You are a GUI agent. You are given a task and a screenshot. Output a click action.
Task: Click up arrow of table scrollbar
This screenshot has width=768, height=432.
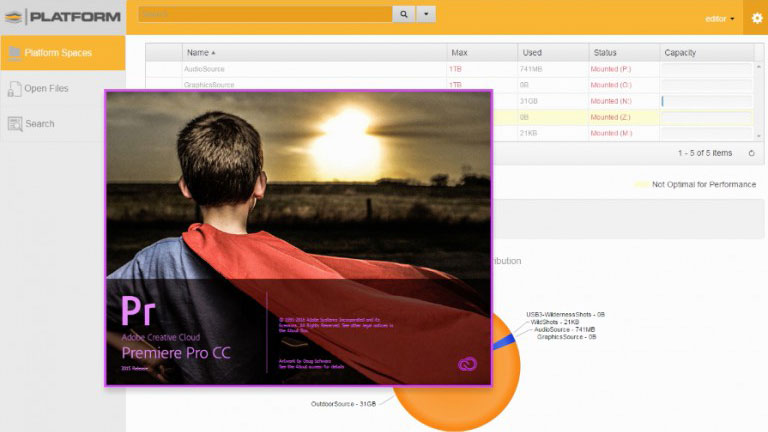pos(759,67)
